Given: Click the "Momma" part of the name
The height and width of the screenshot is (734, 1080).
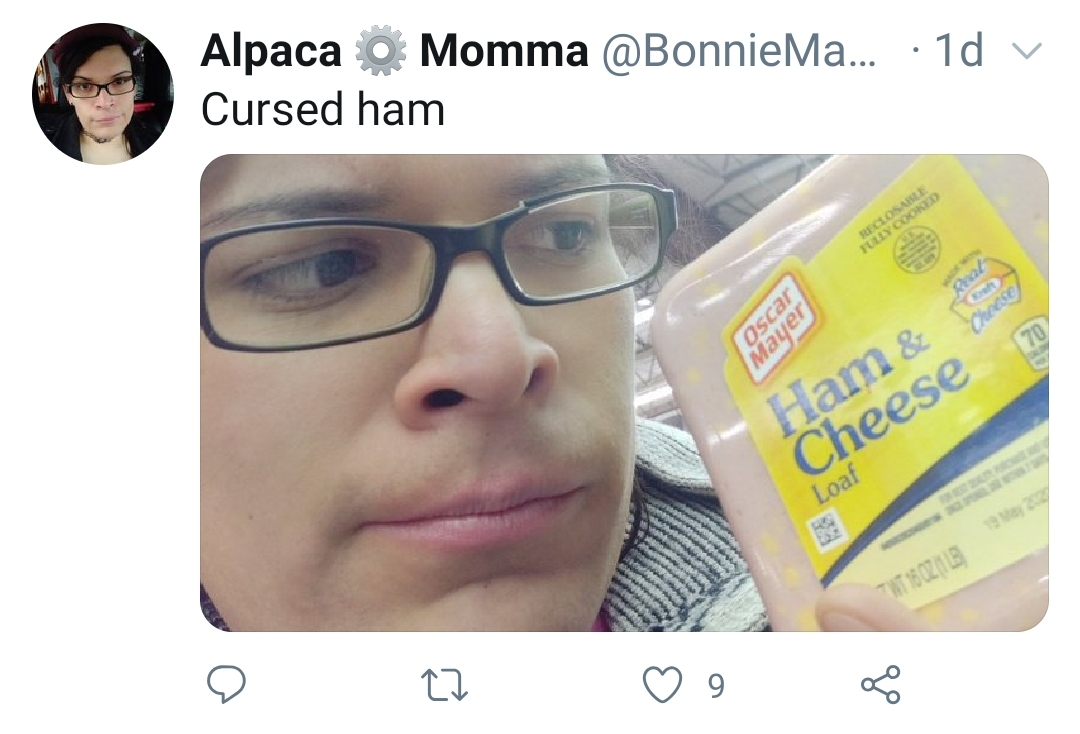Looking at the screenshot, I should [504, 51].
